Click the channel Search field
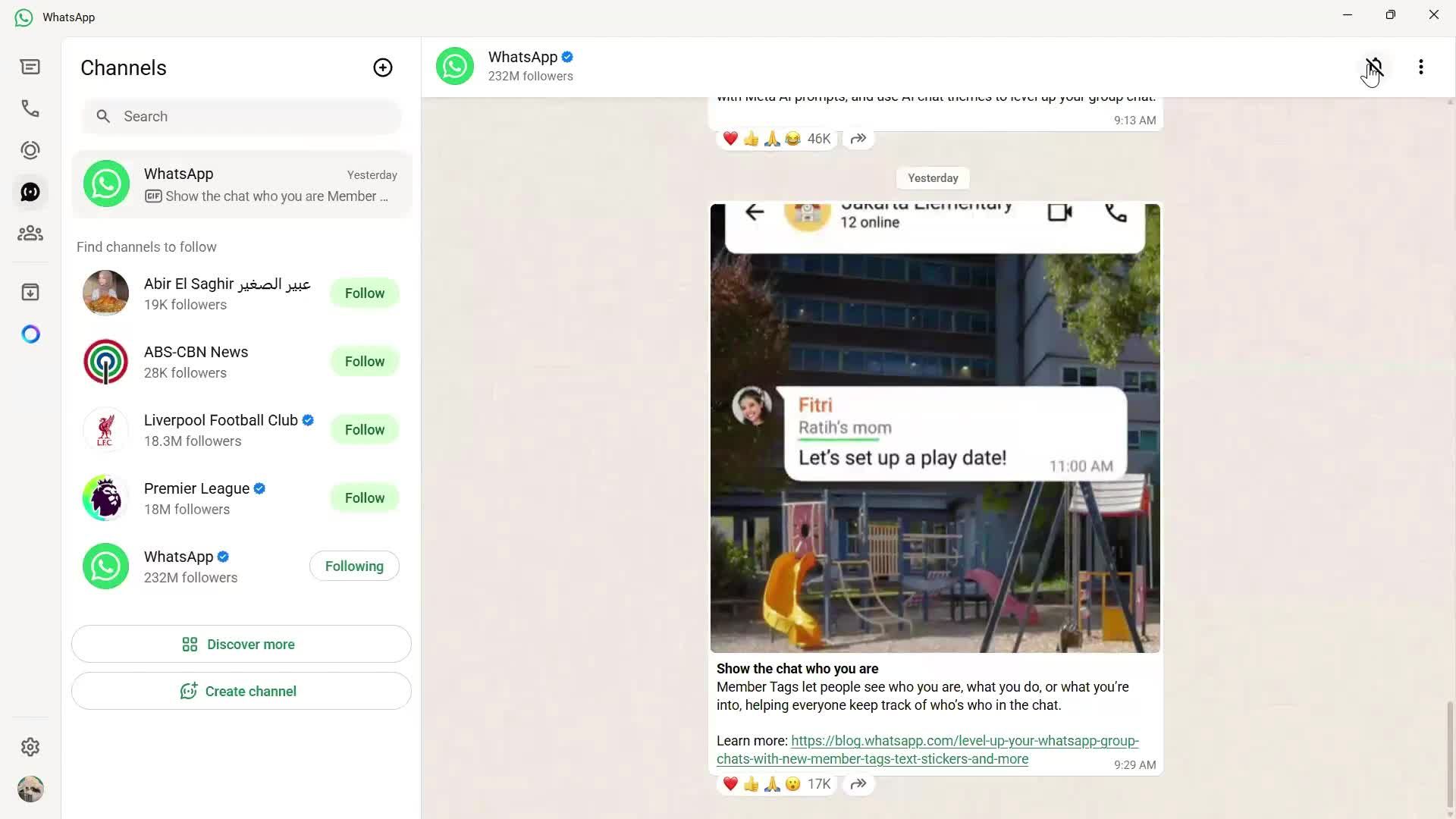 [x=241, y=116]
